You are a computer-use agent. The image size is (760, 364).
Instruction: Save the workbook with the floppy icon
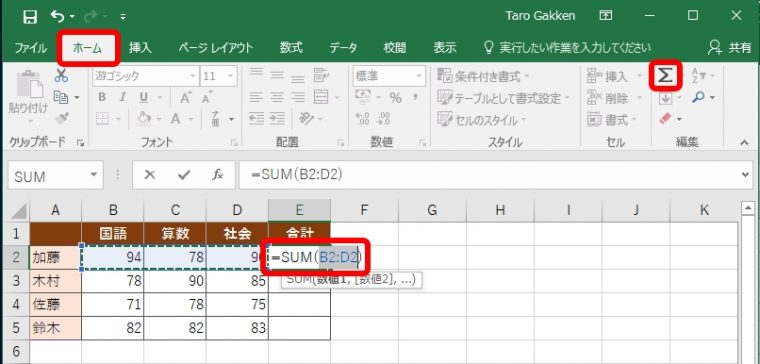(x=30, y=17)
